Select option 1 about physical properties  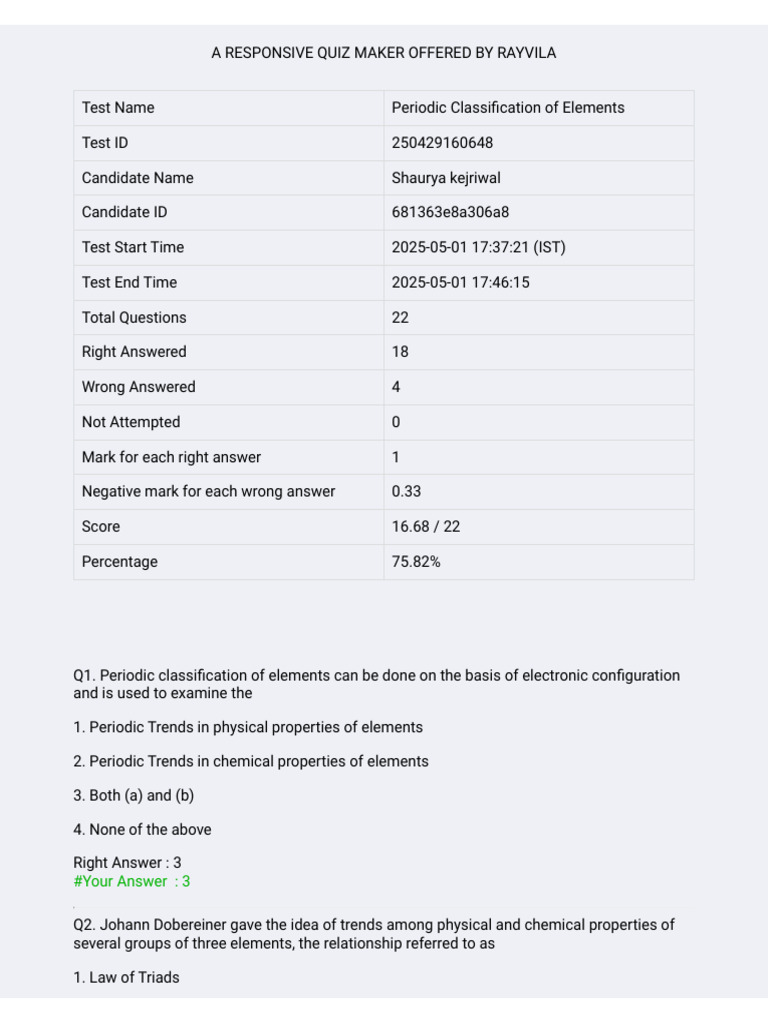(x=248, y=728)
